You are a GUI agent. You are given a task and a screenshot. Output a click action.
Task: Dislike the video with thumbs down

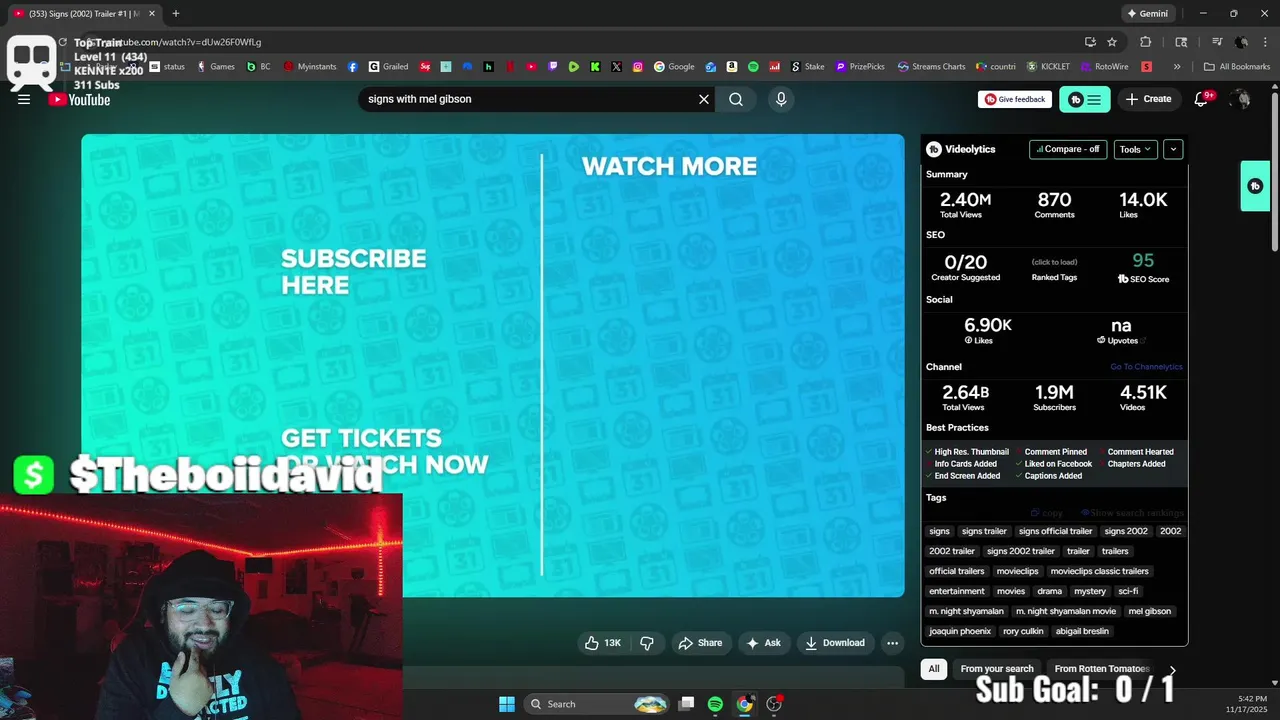[x=647, y=643]
